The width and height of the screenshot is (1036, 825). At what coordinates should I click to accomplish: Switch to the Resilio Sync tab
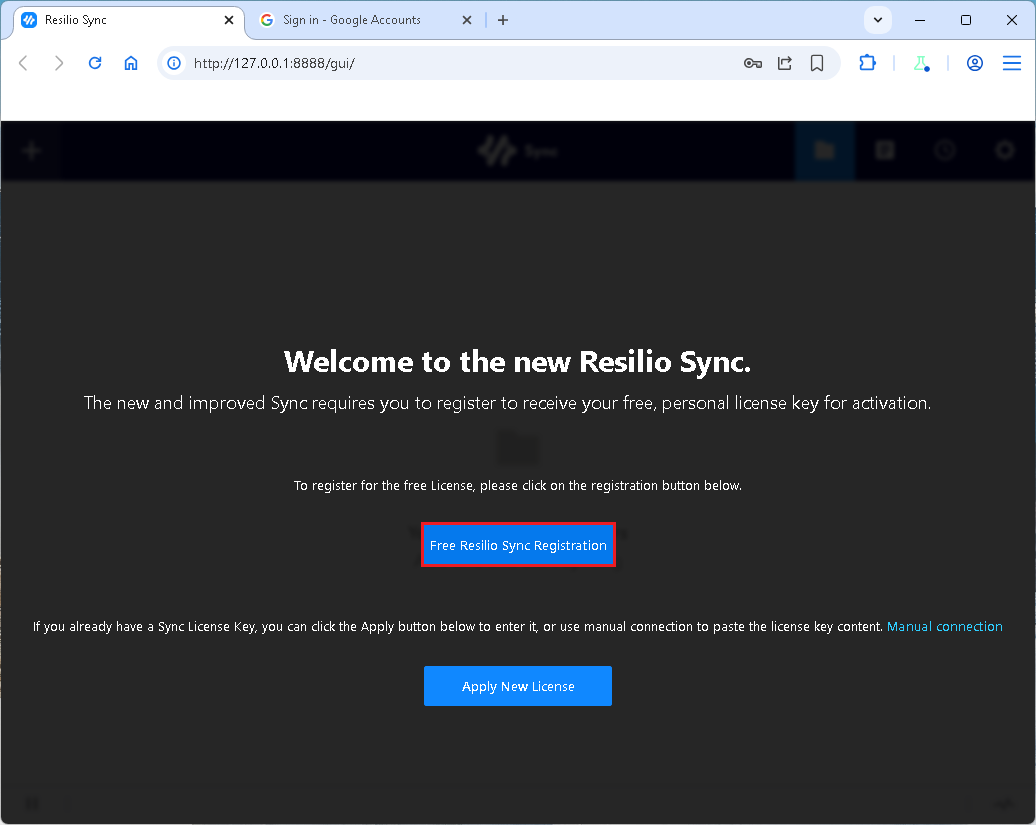pyautogui.click(x=129, y=20)
